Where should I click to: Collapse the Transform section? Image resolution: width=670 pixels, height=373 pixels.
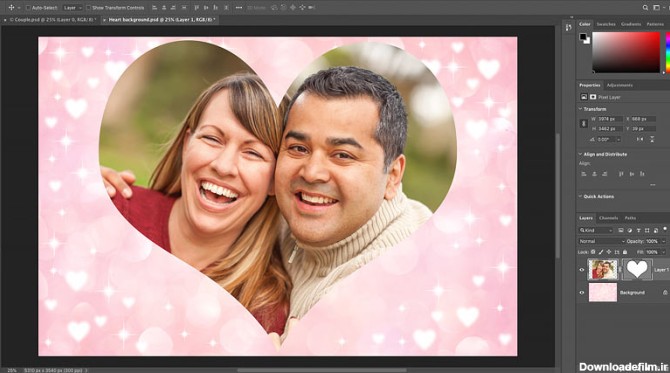(580, 109)
